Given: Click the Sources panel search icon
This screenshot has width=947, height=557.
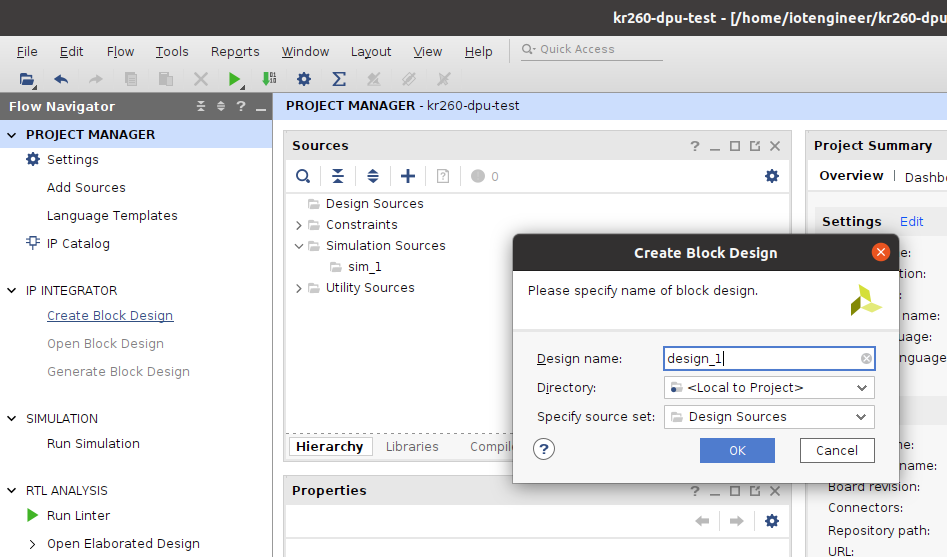Looking at the screenshot, I should click(x=302, y=176).
